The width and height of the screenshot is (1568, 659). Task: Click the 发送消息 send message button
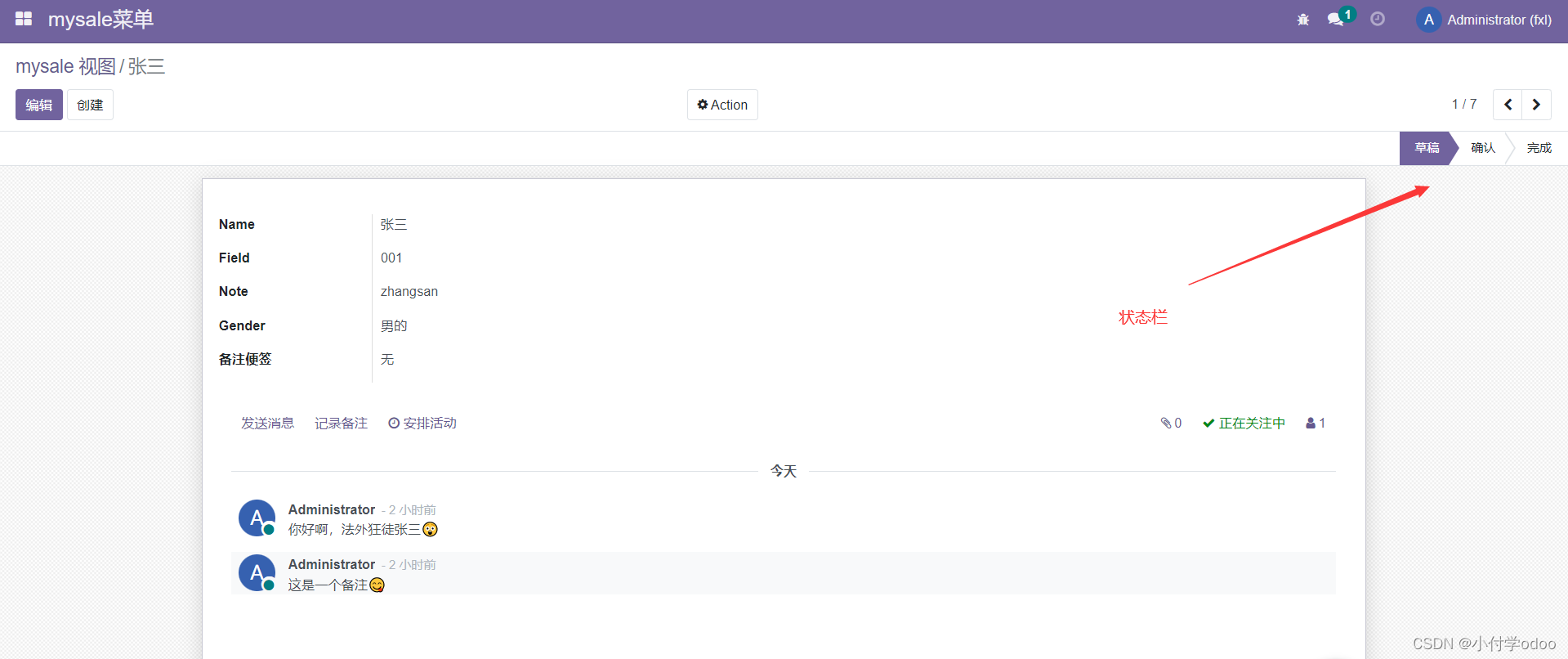pos(267,424)
